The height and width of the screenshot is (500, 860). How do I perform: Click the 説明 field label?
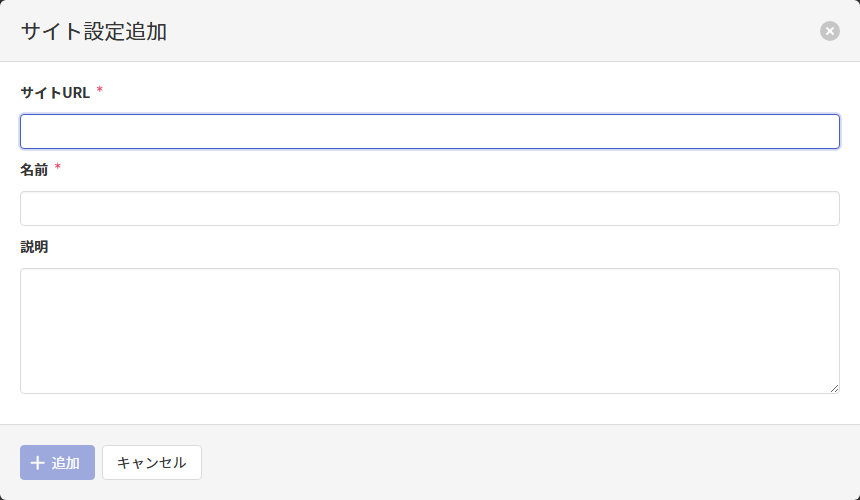pyautogui.click(x=34, y=247)
